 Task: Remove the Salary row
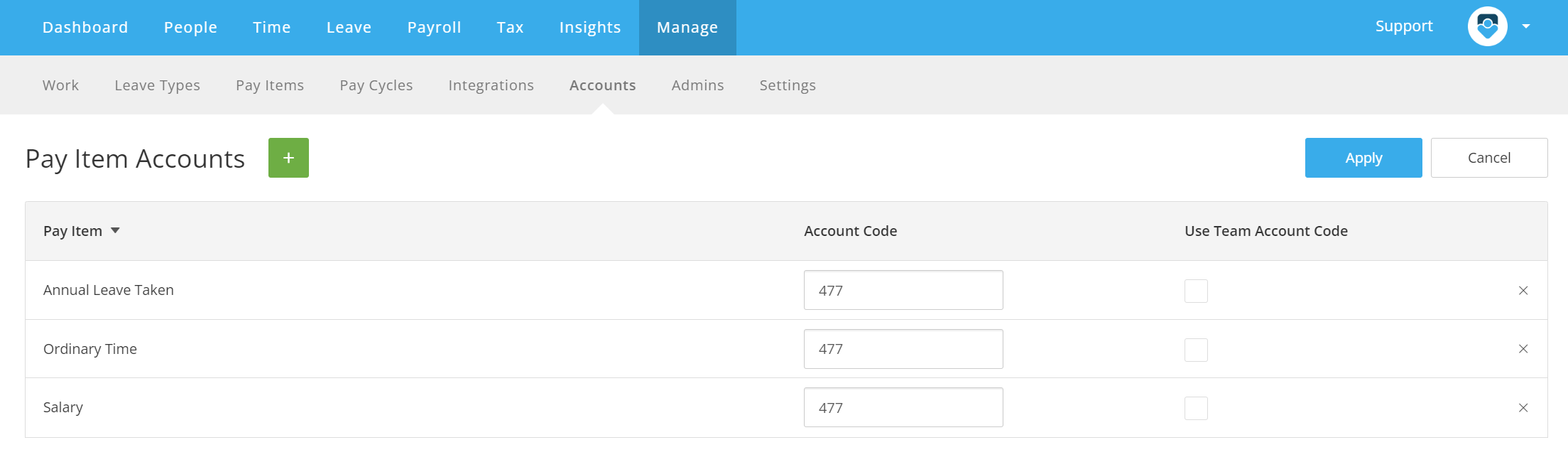pyautogui.click(x=1523, y=408)
